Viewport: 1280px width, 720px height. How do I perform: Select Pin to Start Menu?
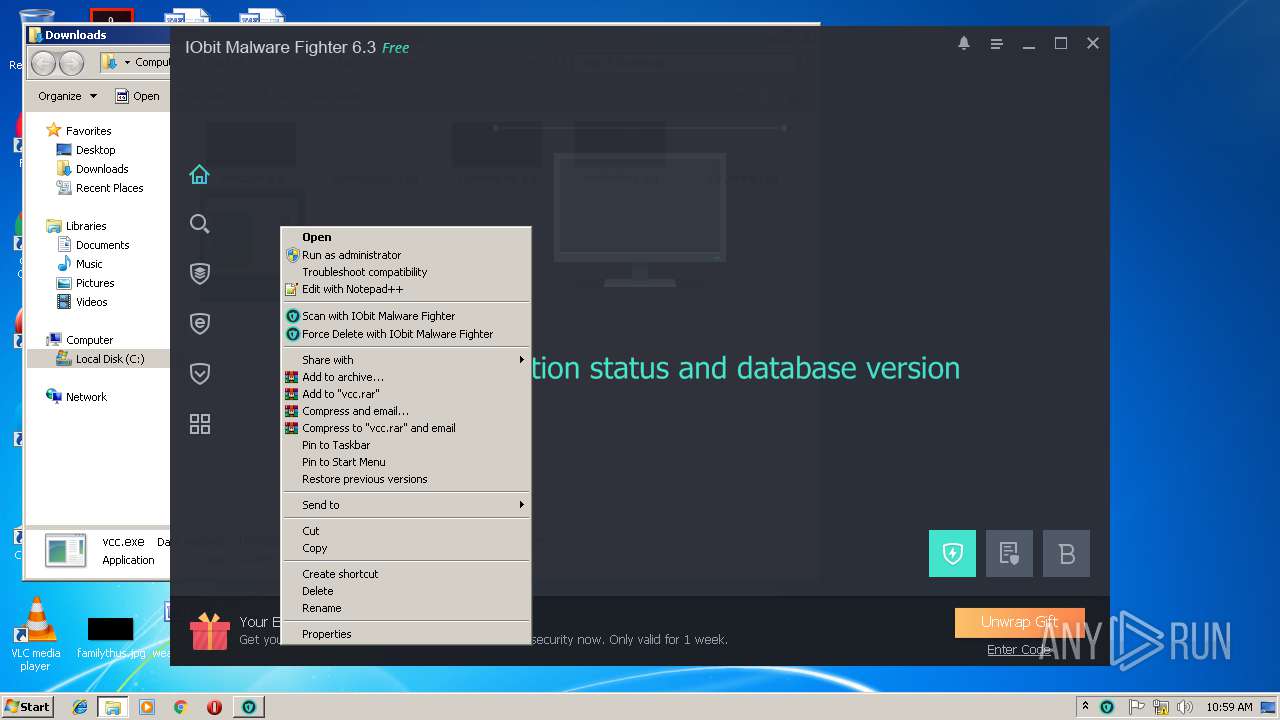point(406,462)
